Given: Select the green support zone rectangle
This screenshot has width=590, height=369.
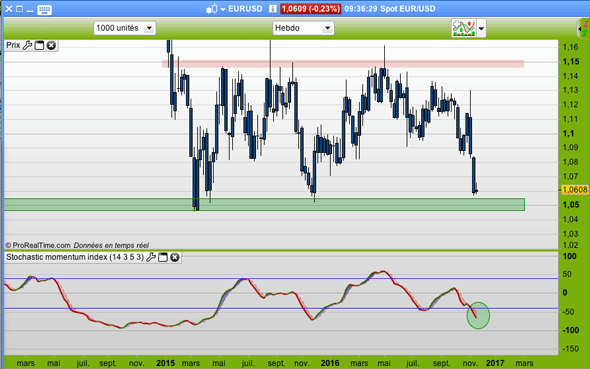Looking at the screenshot, I should click(x=264, y=205).
